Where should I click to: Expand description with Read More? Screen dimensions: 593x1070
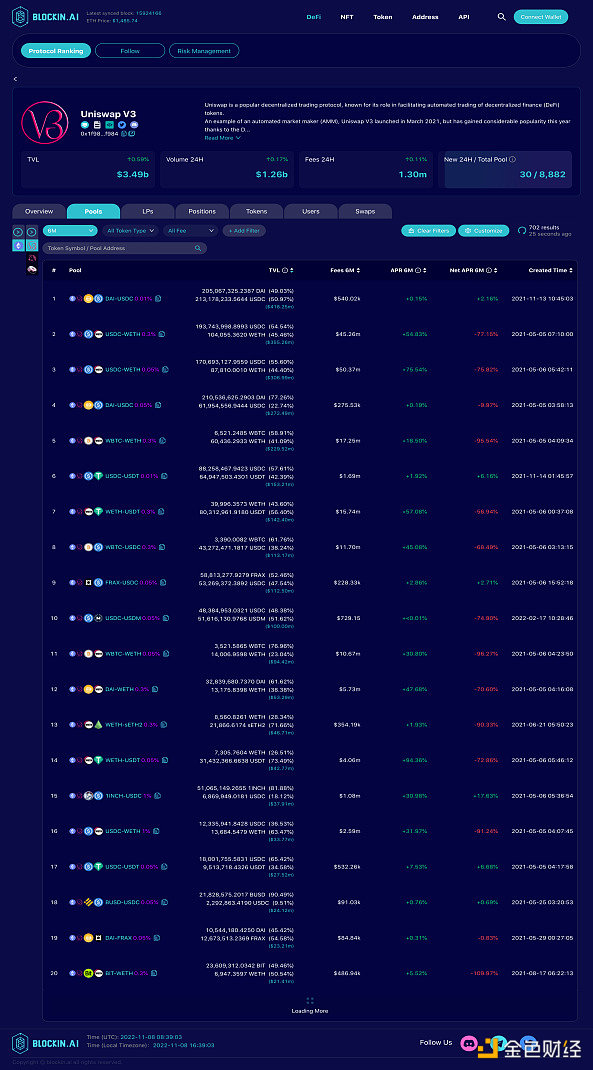tap(222, 138)
